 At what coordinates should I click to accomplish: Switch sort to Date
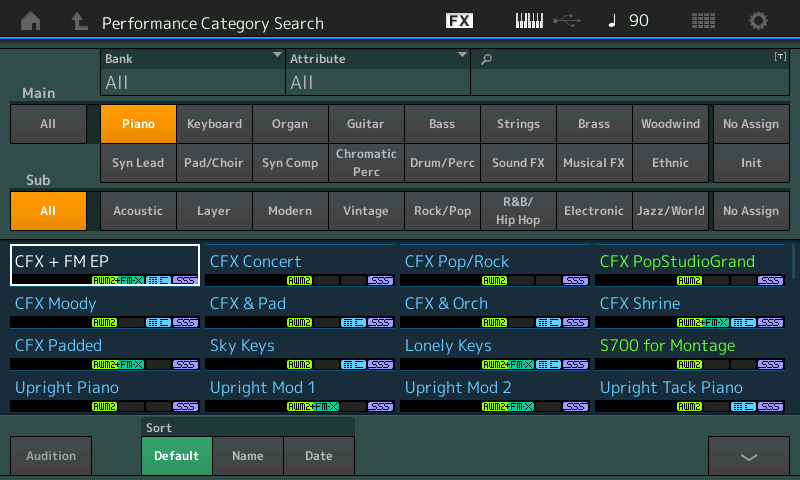point(319,456)
